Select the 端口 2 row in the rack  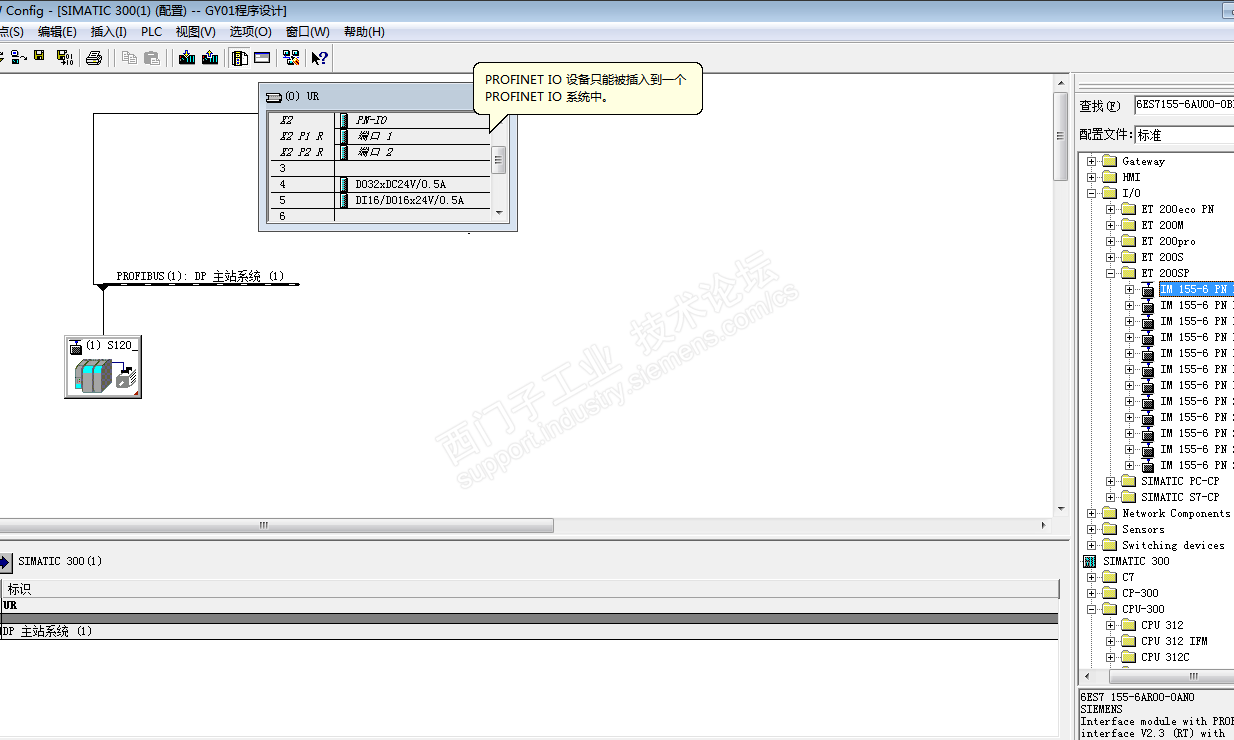point(380,152)
